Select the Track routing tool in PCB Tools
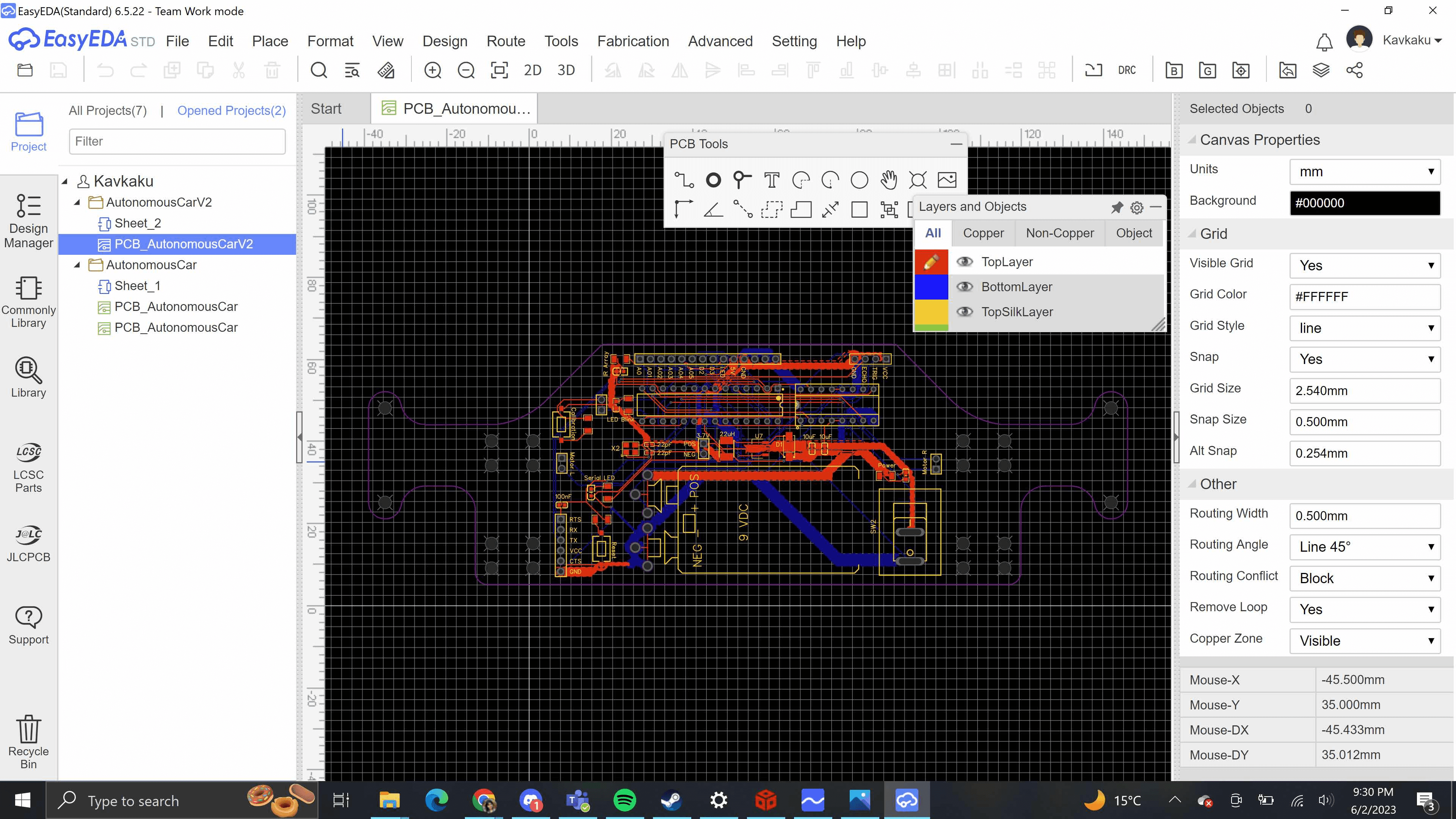Screen dimensions: 1456x819 coord(684,180)
